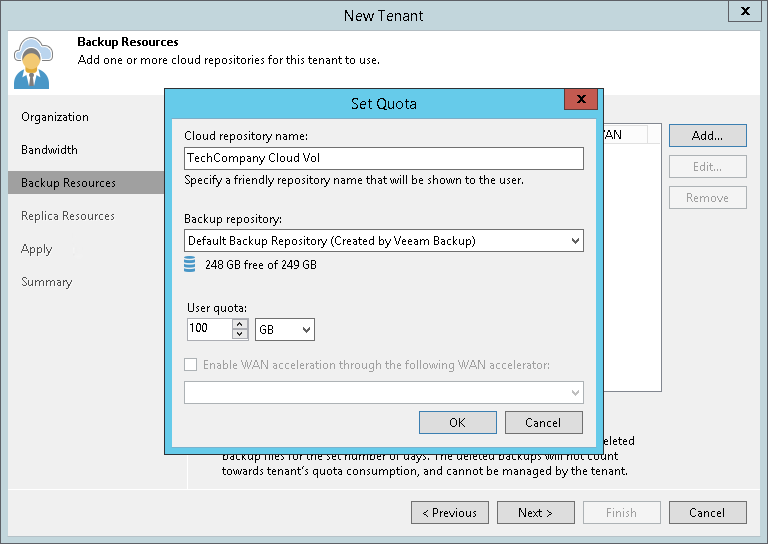Click the 'Backup repository:' label

(233, 219)
